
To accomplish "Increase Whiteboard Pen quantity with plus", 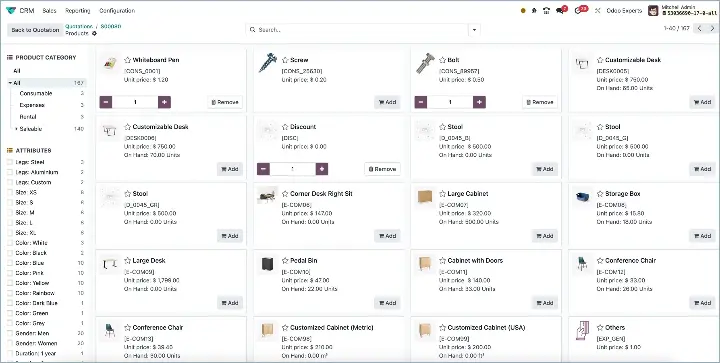I will pos(164,102).
